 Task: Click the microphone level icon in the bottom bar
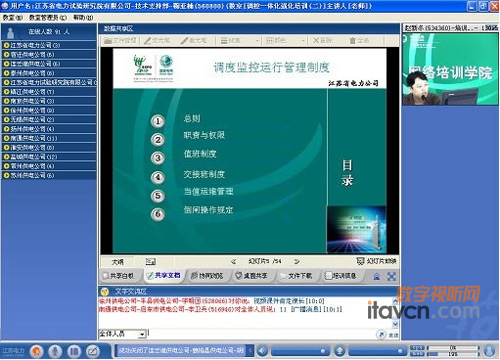pos(340,351)
